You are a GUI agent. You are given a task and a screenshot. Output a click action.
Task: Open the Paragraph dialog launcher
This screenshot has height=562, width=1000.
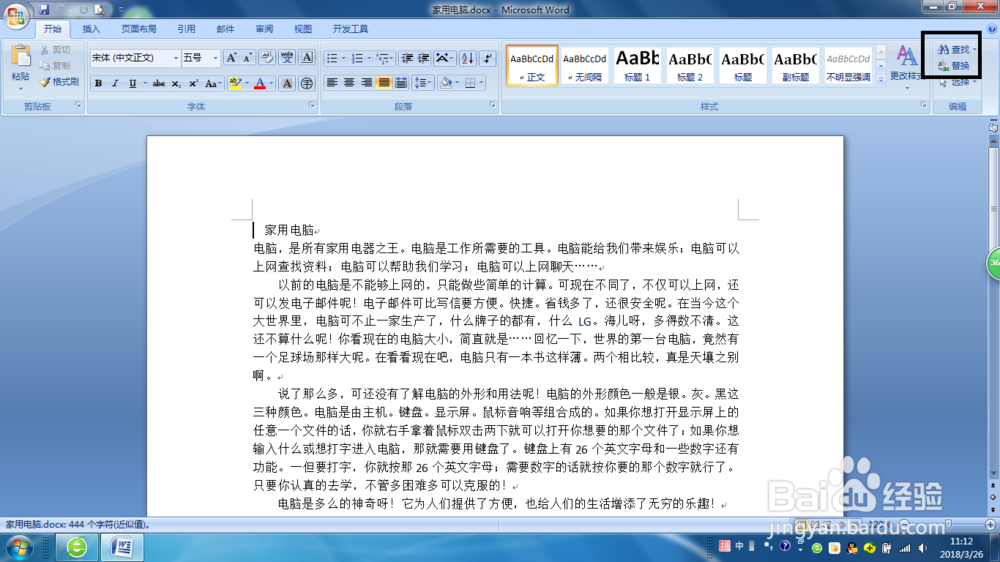pyautogui.click(x=492, y=105)
